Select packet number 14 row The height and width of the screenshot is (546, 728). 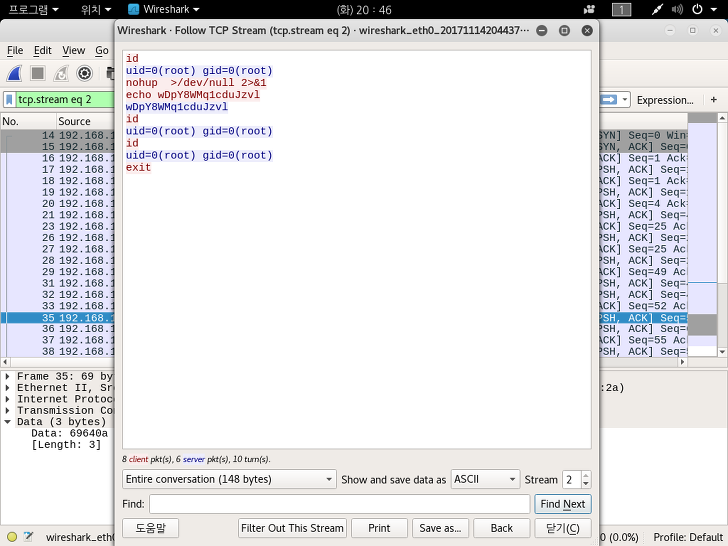[x=58, y=136]
